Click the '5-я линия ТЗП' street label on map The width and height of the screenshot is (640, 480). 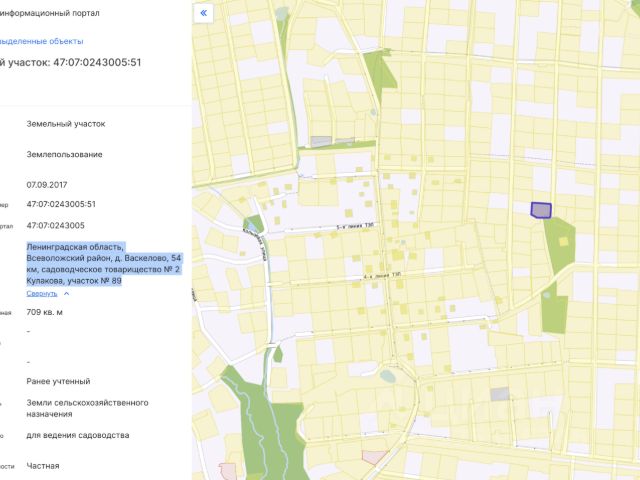click(355, 226)
